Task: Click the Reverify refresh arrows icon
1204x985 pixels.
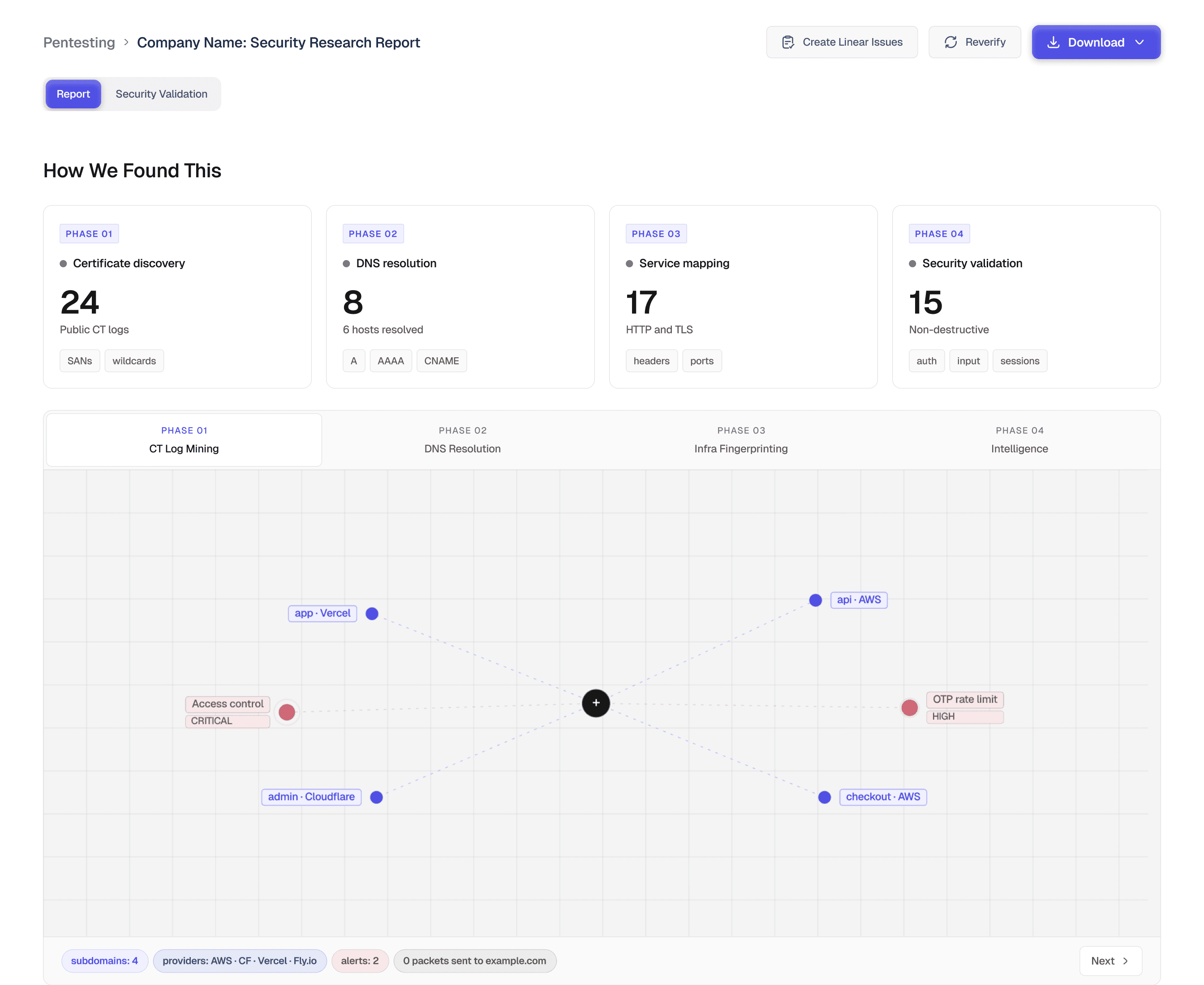Action: point(950,42)
